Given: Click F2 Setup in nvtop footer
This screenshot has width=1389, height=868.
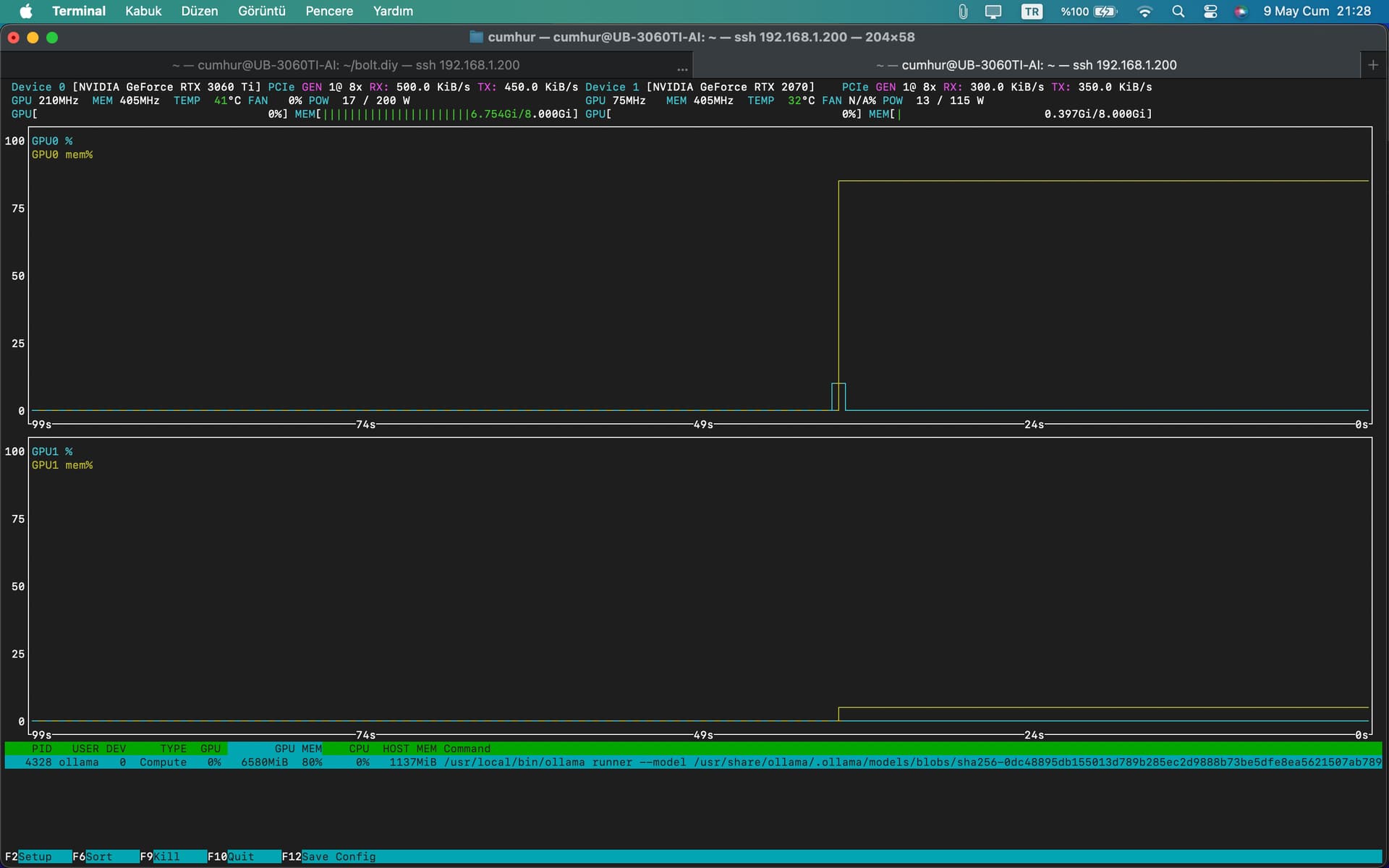Looking at the screenshot, I should (29, 856).
